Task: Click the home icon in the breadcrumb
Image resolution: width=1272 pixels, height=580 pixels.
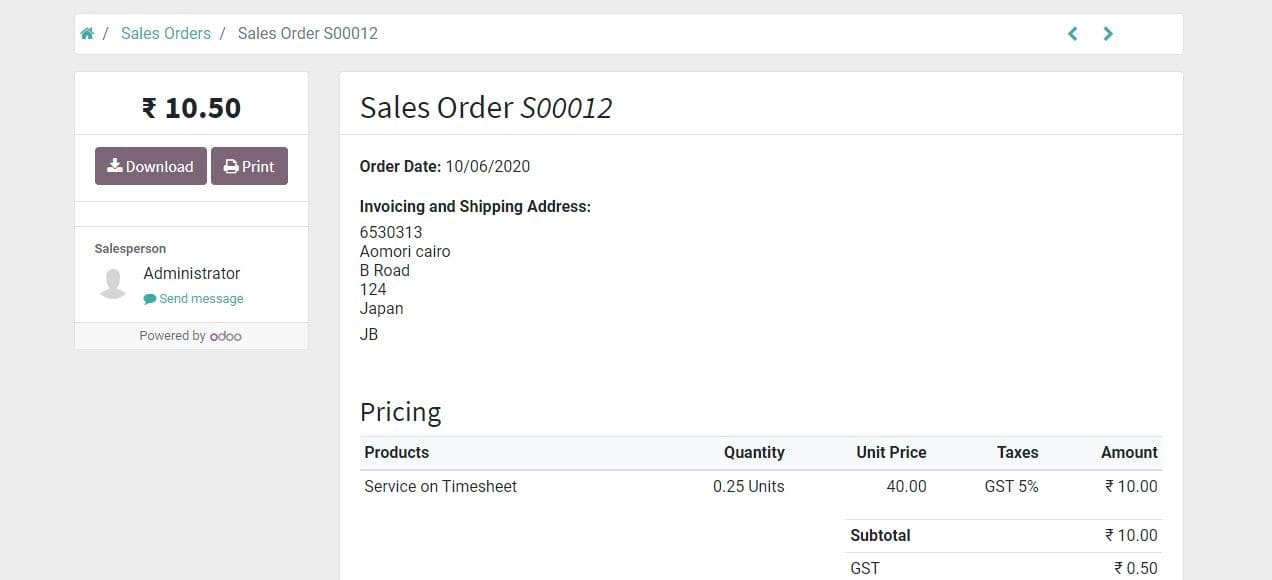Action: [86, 33]
